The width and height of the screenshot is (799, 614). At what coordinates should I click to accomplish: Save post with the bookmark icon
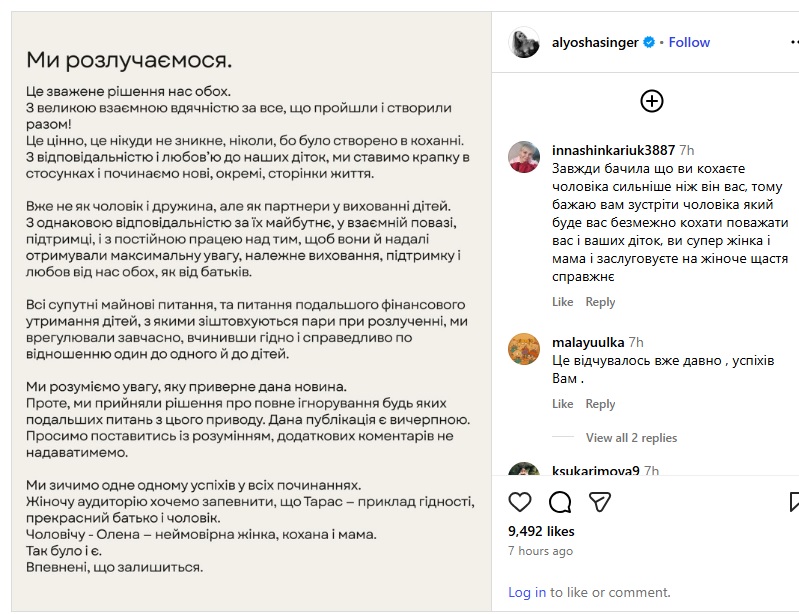793,501
